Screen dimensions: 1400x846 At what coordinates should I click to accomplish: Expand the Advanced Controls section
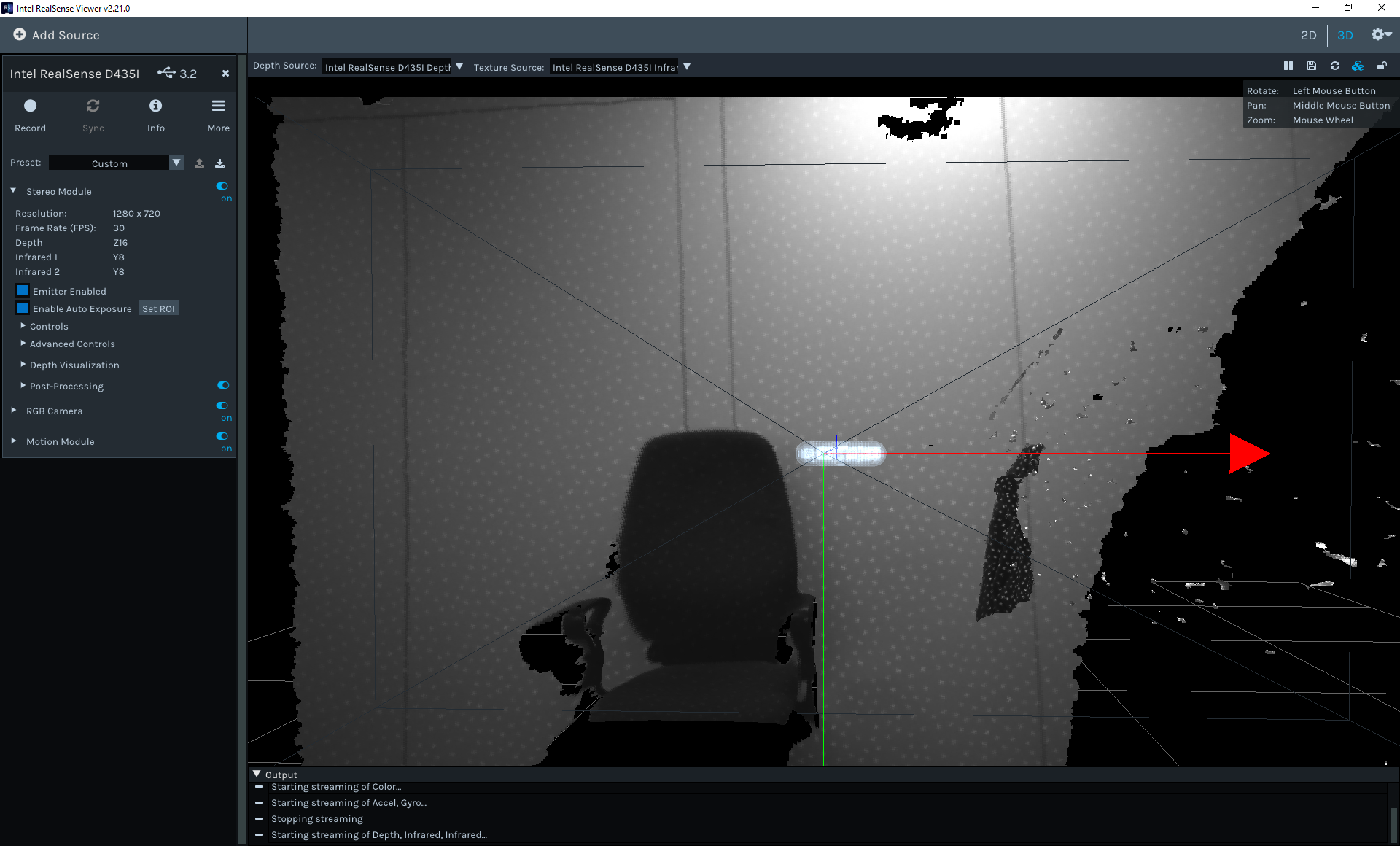[x=23, y=343]
